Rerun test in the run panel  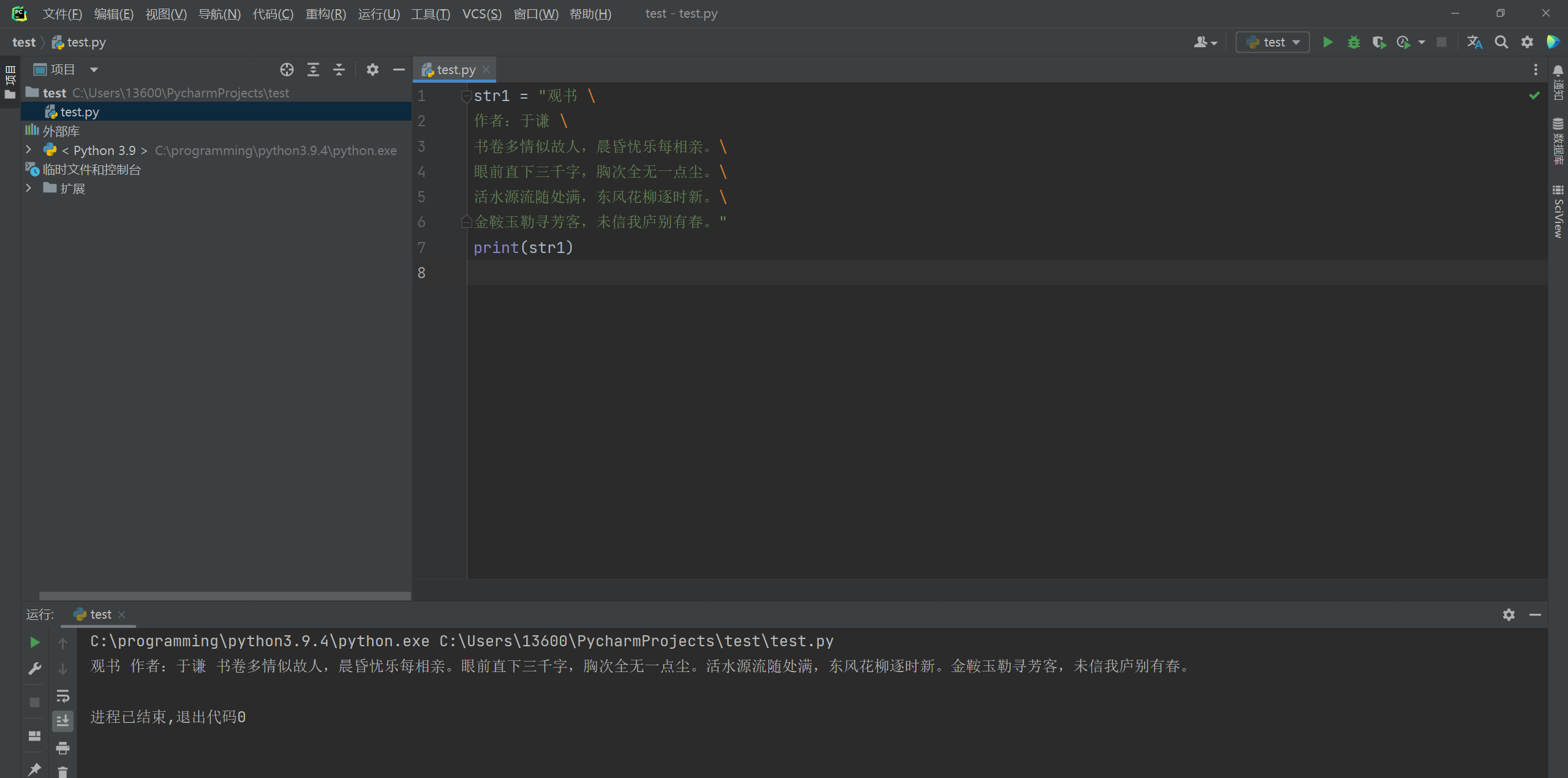[34, 642]
